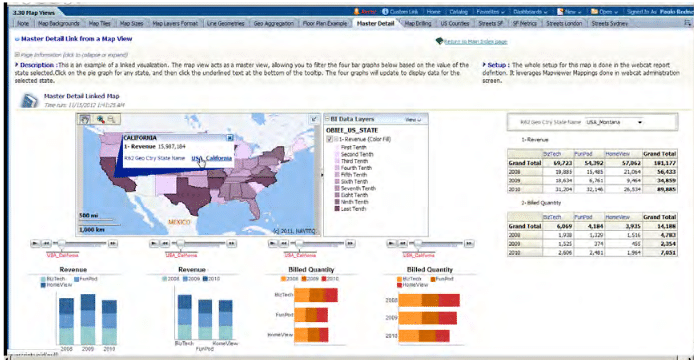Click the 2009 bar in the BizTech-legend Revenue chart

88,319
